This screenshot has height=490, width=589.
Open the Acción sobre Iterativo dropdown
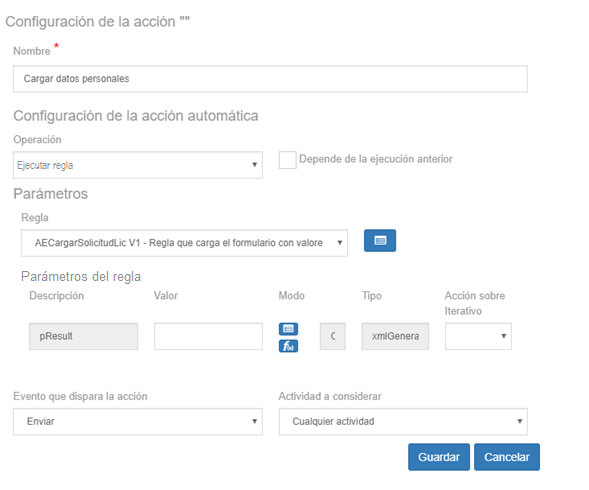click(x=478, y=336)
